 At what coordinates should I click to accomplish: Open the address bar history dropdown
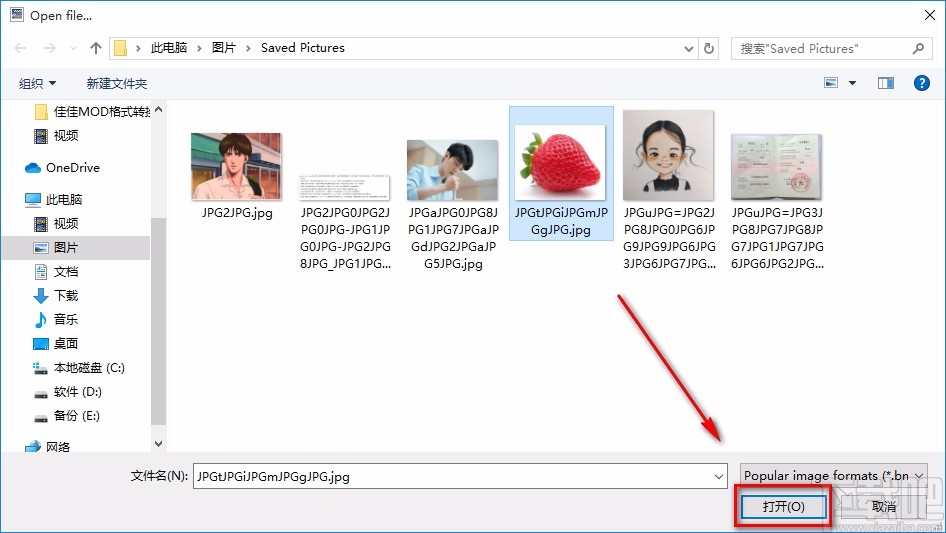(x=688, y=49)
